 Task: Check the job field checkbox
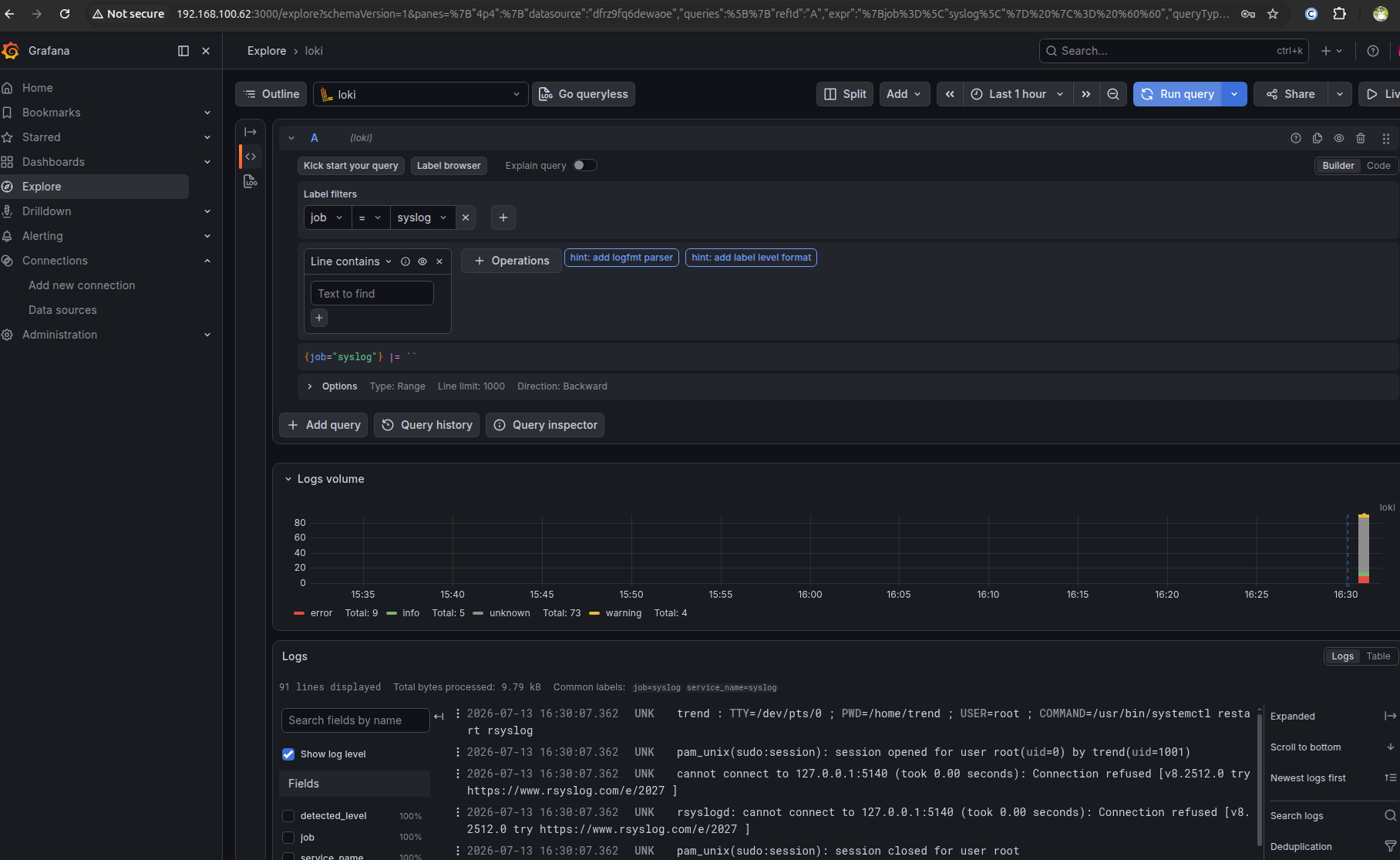[288, 838]
